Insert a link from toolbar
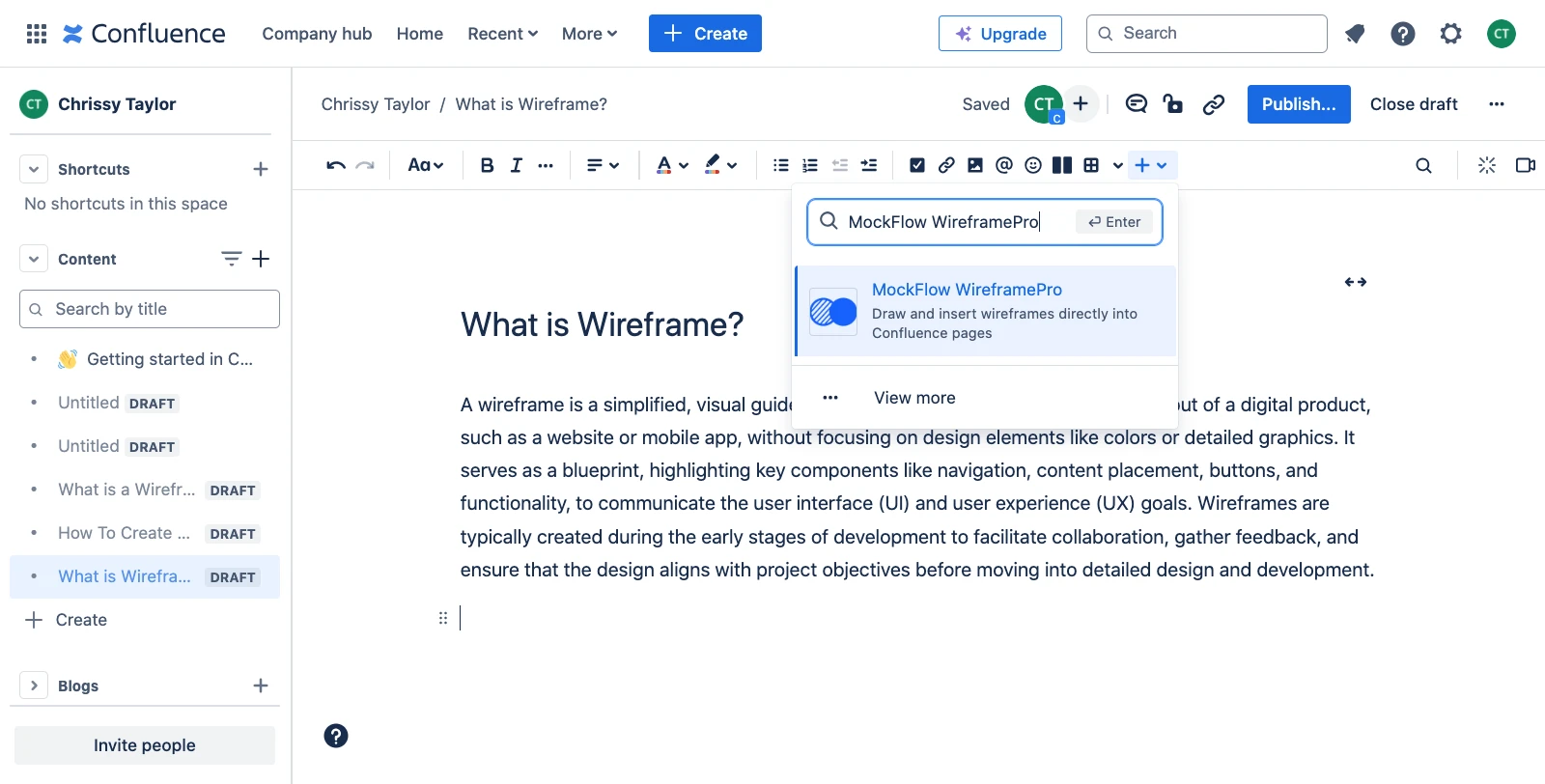 pyautogui.click(x=946, y=165)
